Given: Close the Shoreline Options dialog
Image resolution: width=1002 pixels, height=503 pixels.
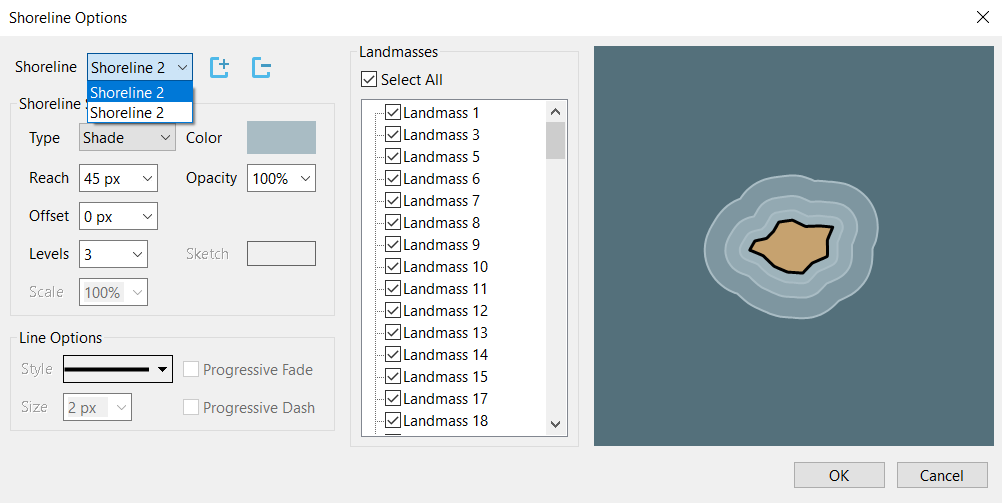Looking at the screenshot, I should pos(981,17).
